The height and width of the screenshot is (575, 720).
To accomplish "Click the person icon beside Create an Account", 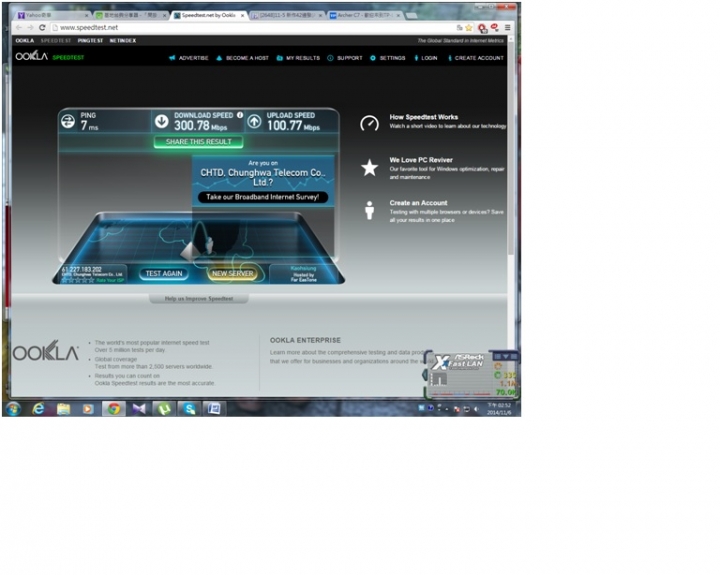I will (369, 210).
